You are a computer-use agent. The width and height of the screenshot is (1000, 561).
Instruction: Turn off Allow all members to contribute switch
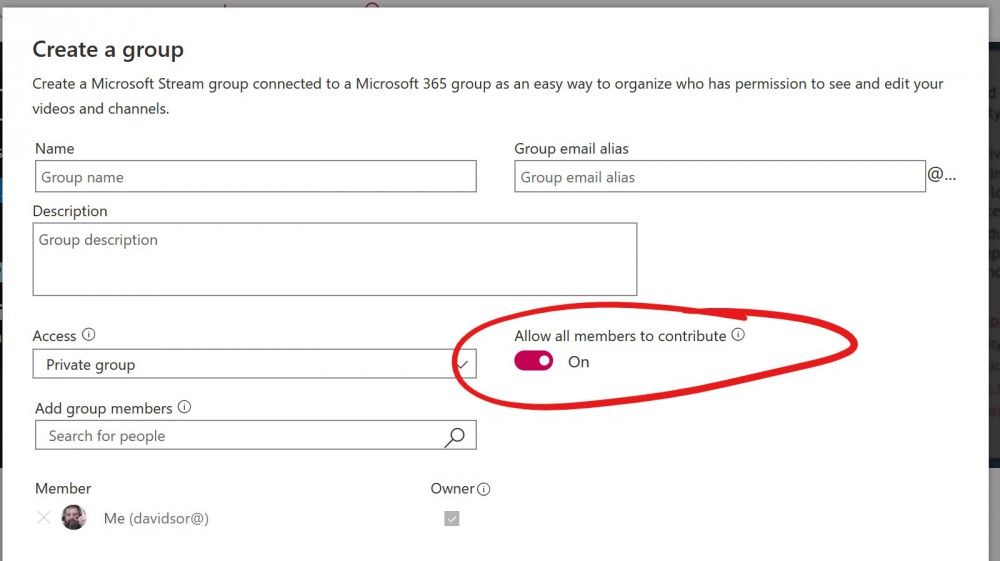click(x=534, y=361)
